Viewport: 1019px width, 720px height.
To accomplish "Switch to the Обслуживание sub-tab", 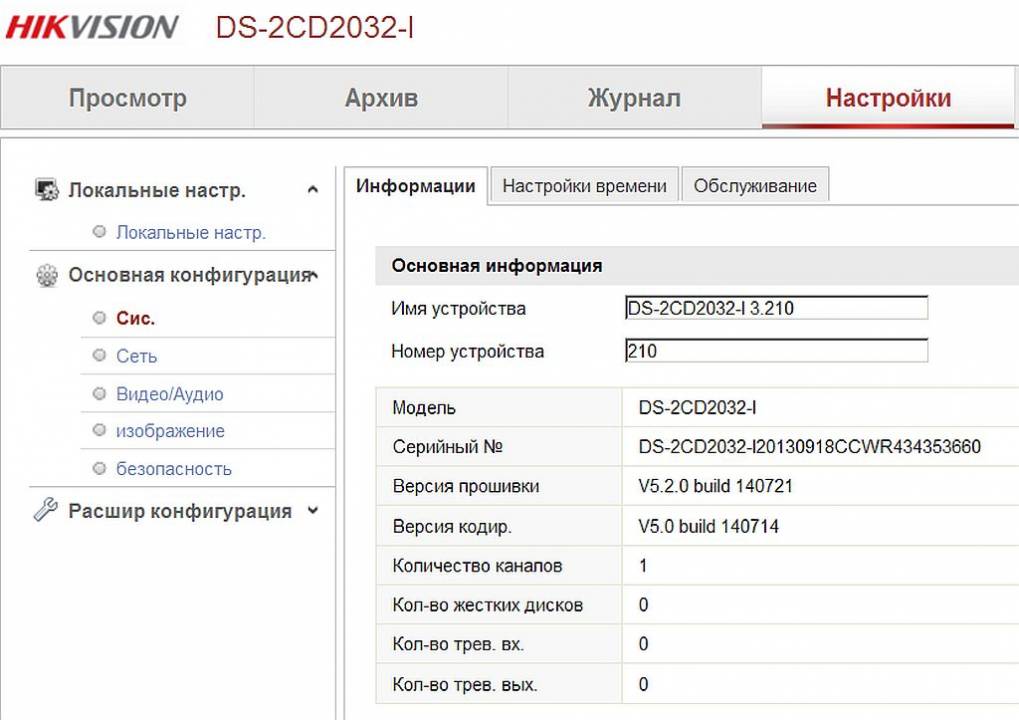I will coord(755,186).
